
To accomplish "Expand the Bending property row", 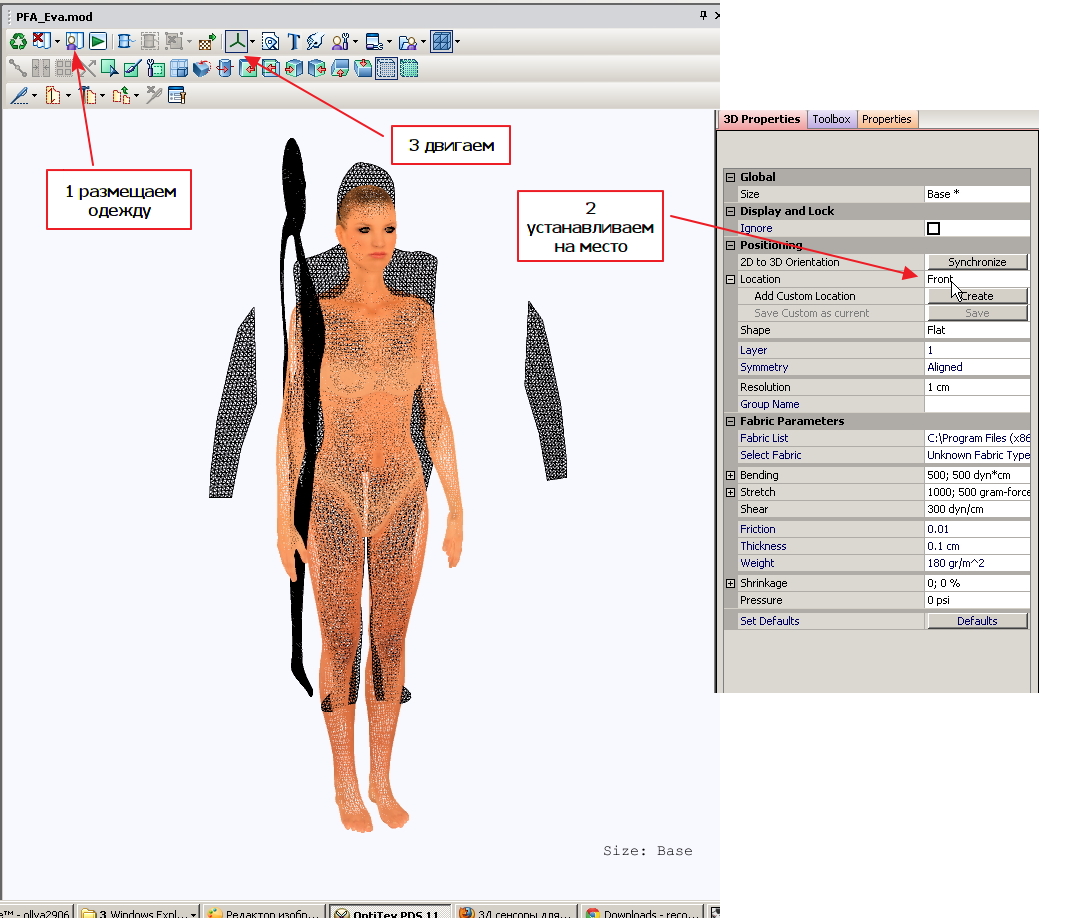I will [x=730, y=475].
